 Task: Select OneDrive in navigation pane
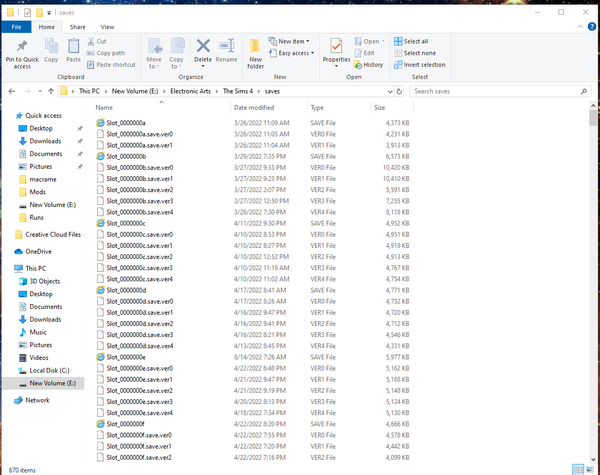coord(38,251)
